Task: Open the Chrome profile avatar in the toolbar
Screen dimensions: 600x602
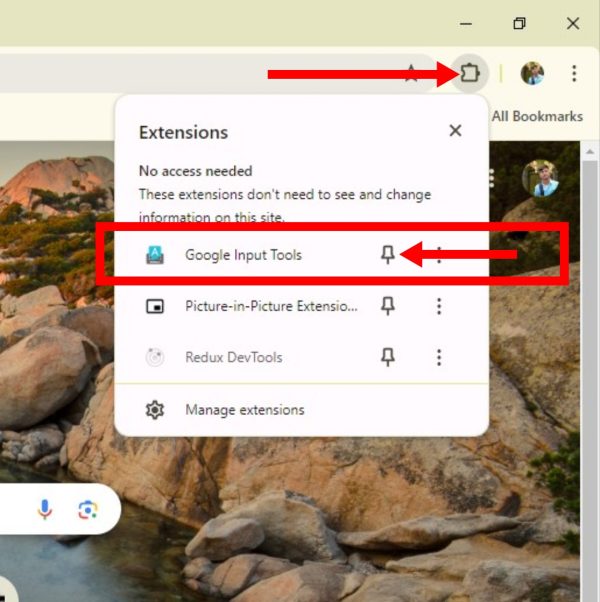Action: click(x=532, y=73)
